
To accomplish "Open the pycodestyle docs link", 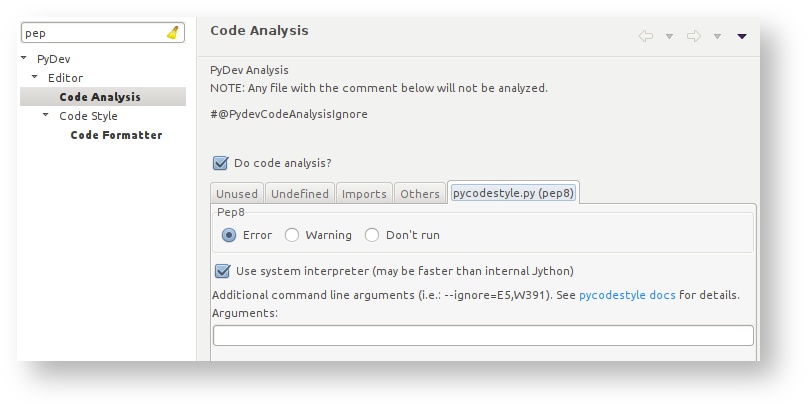I will pos(627,295).
